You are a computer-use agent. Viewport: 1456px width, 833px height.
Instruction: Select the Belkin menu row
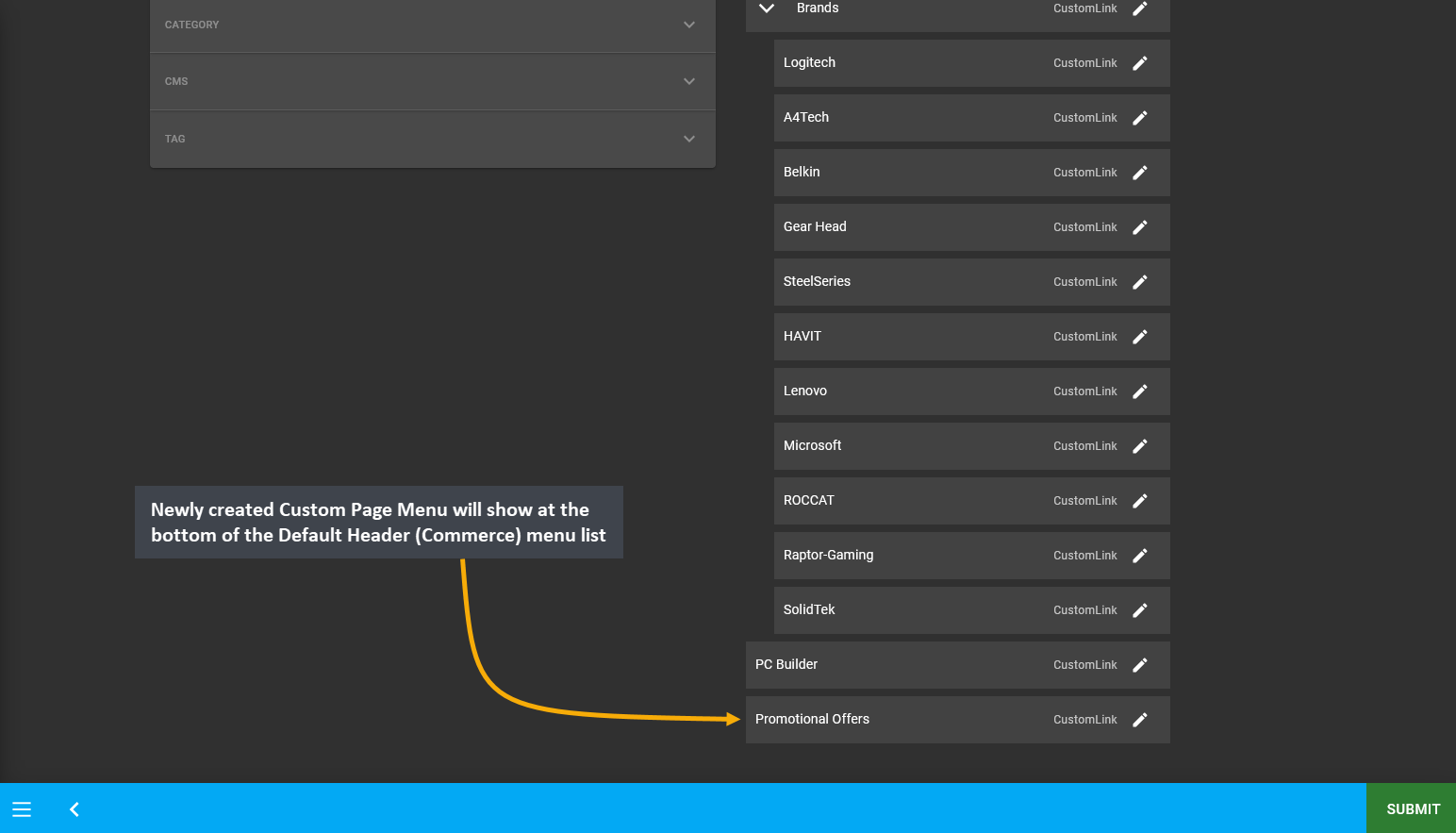tap(971, 173)
